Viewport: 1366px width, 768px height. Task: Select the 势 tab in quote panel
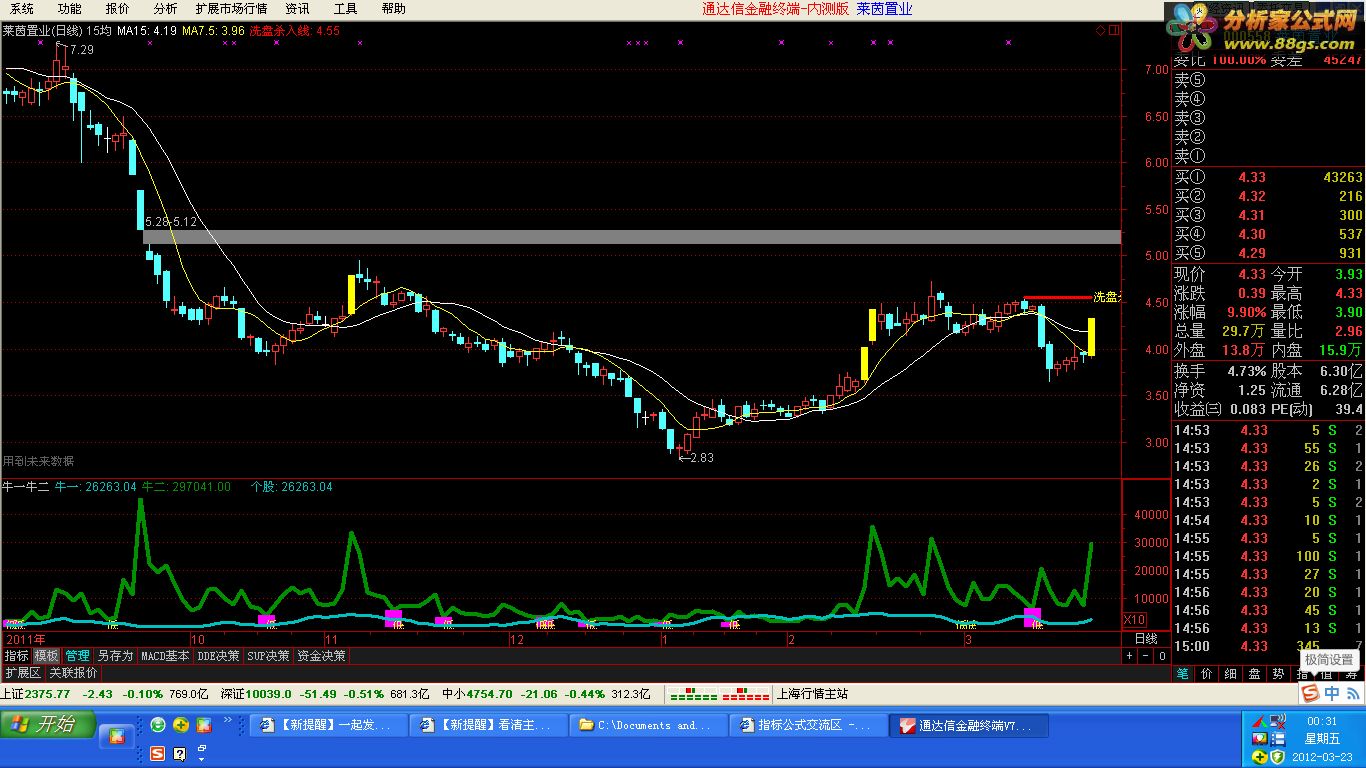coord(1278,674)
